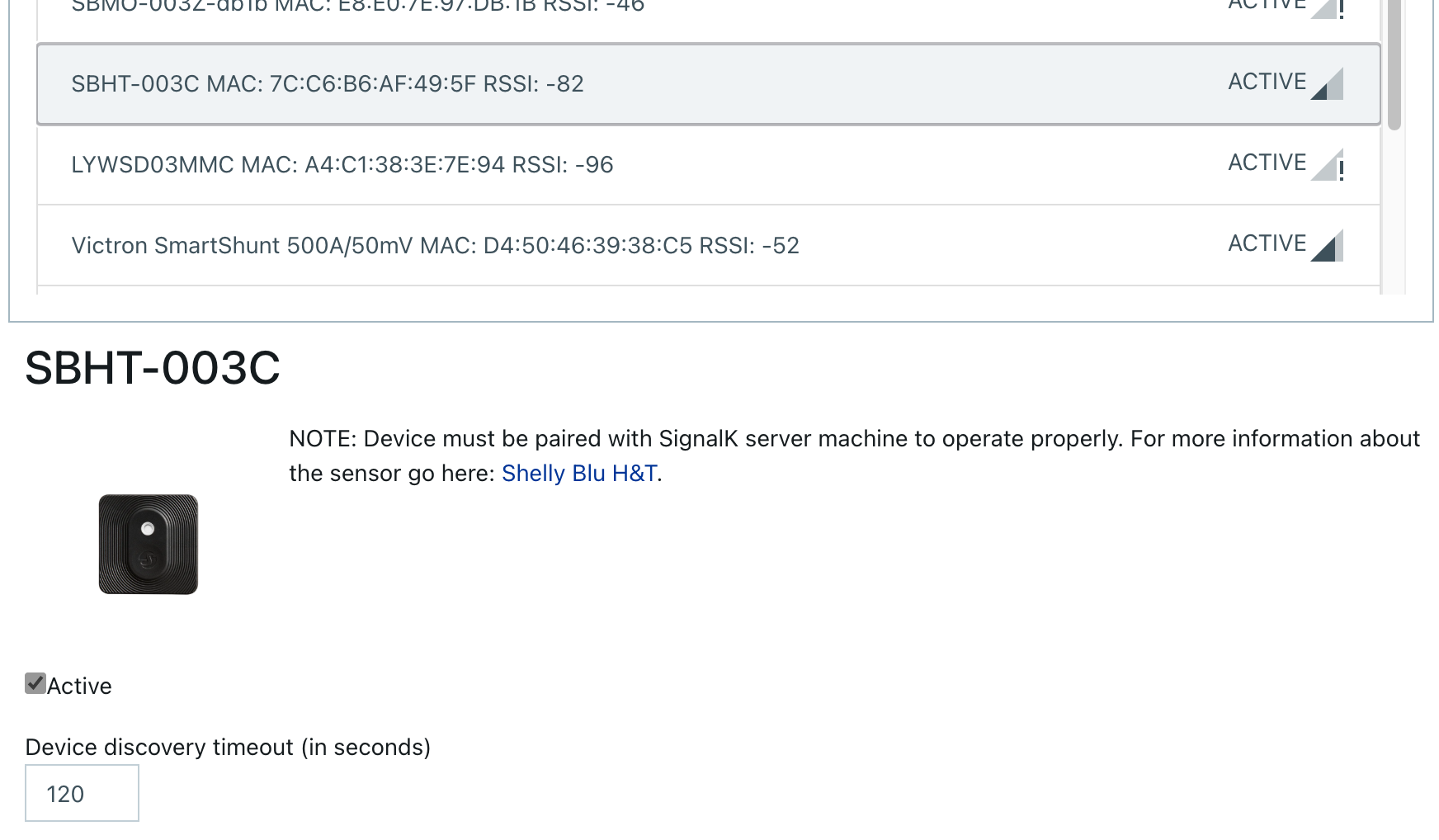Uncheck the Active checkbox
This screenshot has width=1439, height=840.
click(x=35, y=683)
